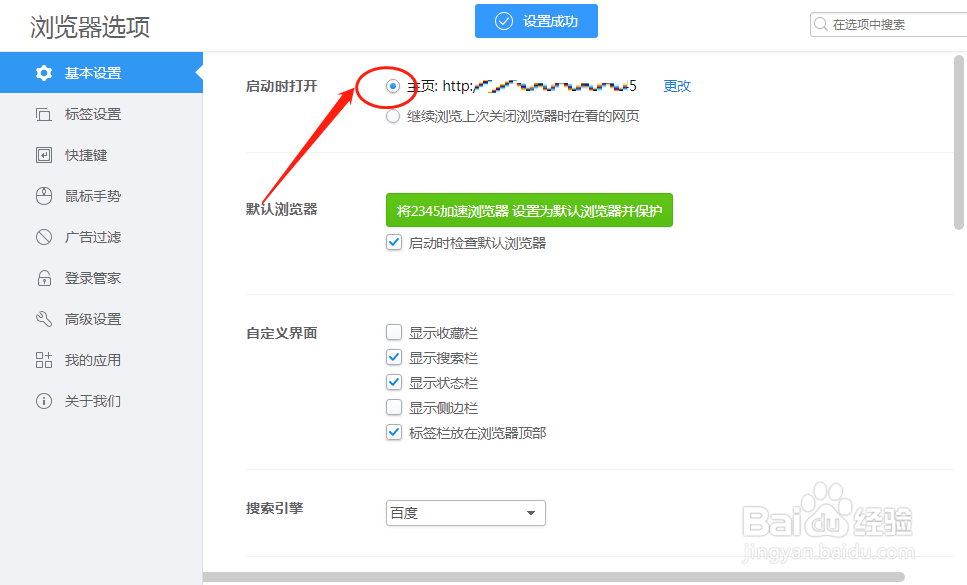
Task: Click the 浏览器选项 page title
Action: point(90,27)
